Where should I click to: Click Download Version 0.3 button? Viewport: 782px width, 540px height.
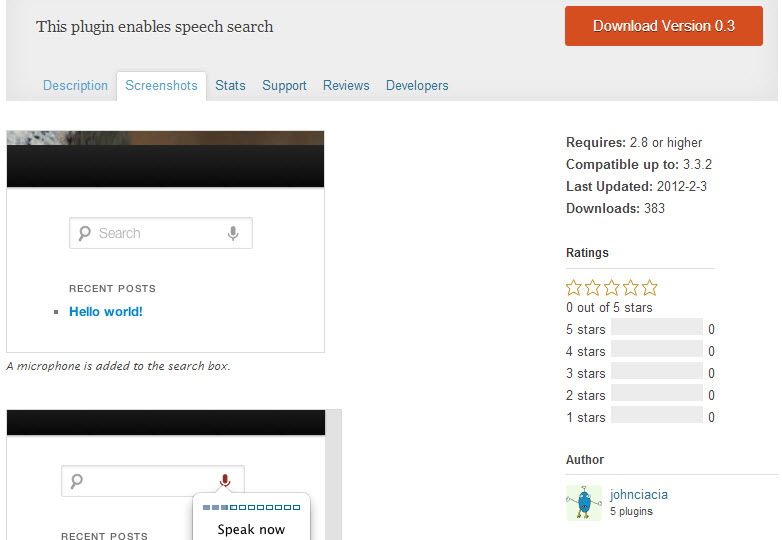664,26
